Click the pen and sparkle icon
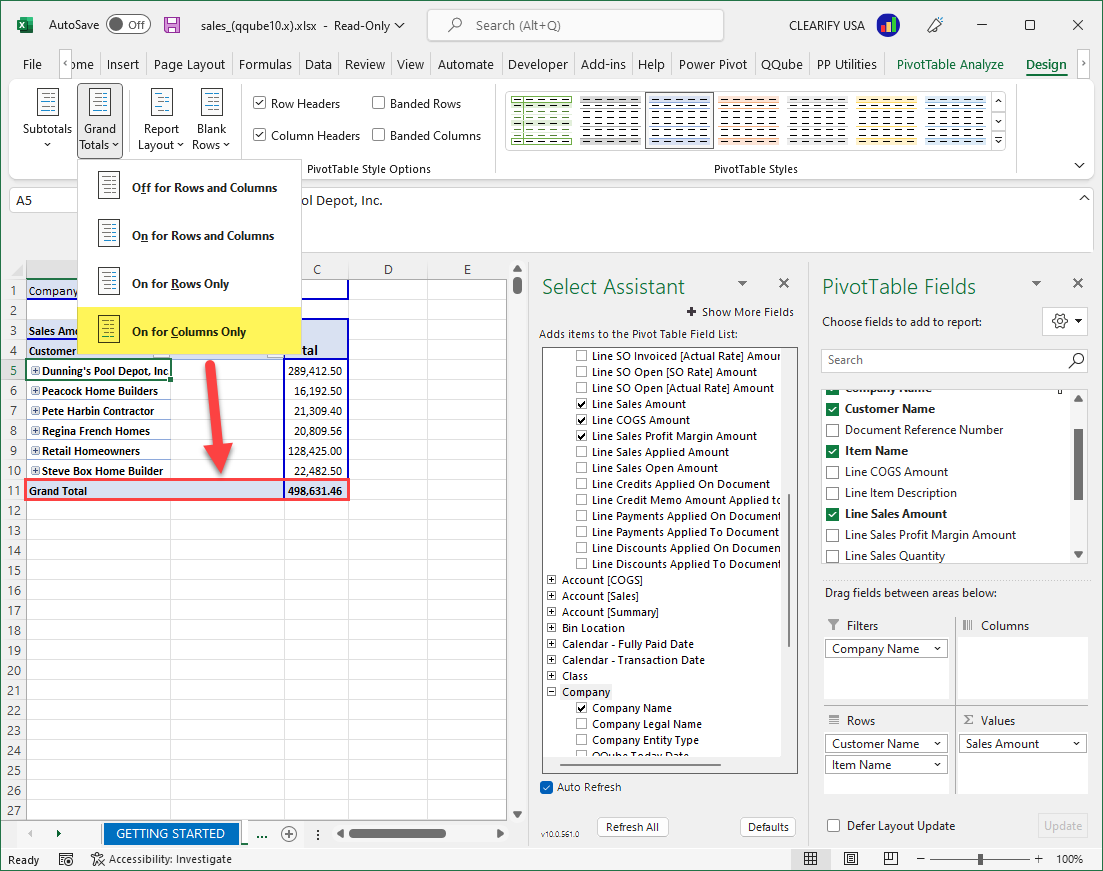Screen dimensions: 1103x871 pyautogui.click(x=935, y=25)
